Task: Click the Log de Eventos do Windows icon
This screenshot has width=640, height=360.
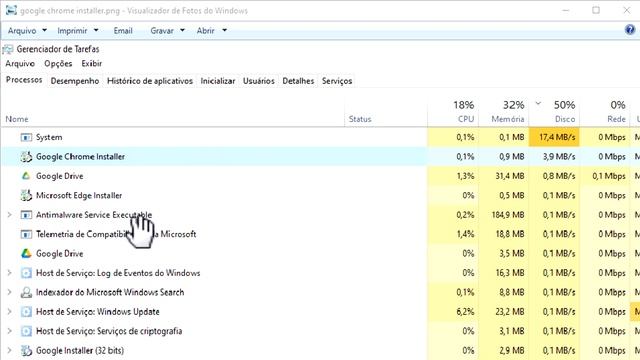Action: click(26, 273)
